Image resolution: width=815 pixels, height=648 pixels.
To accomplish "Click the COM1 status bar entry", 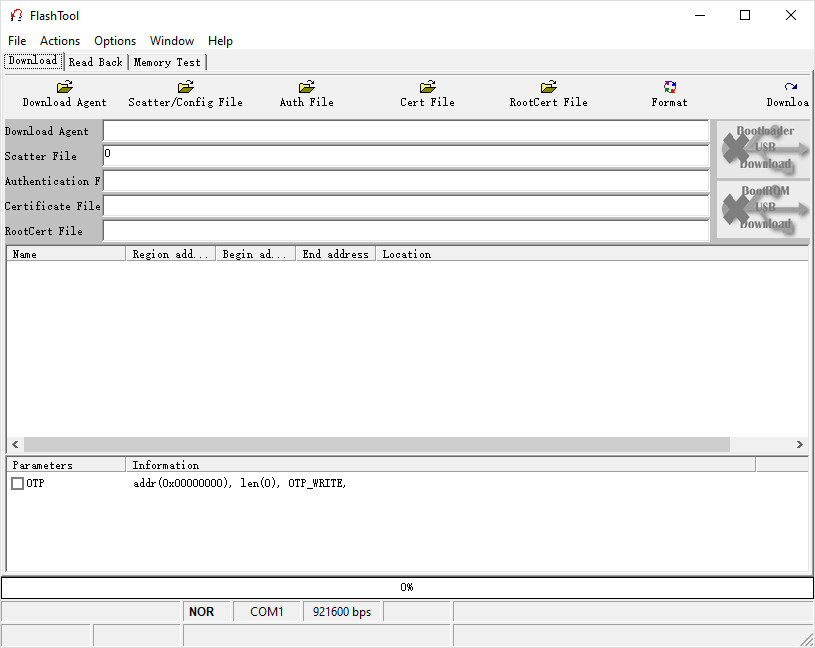I will [267, 612].
